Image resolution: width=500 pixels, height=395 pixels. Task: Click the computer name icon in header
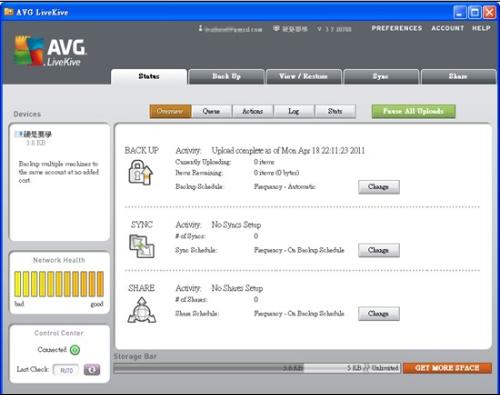tap(276, 28)
